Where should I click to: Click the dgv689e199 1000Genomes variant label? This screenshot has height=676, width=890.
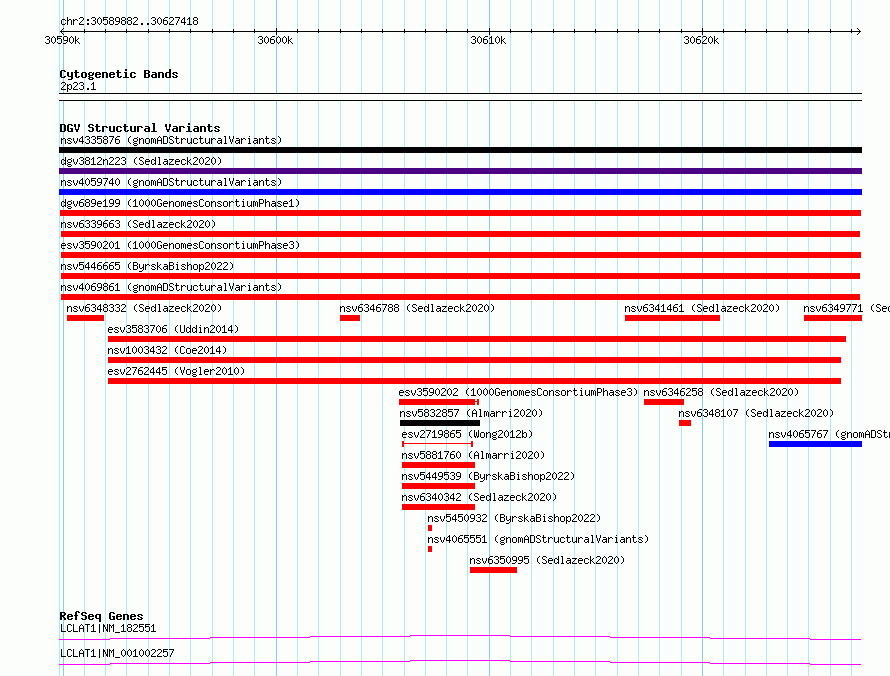180,203
